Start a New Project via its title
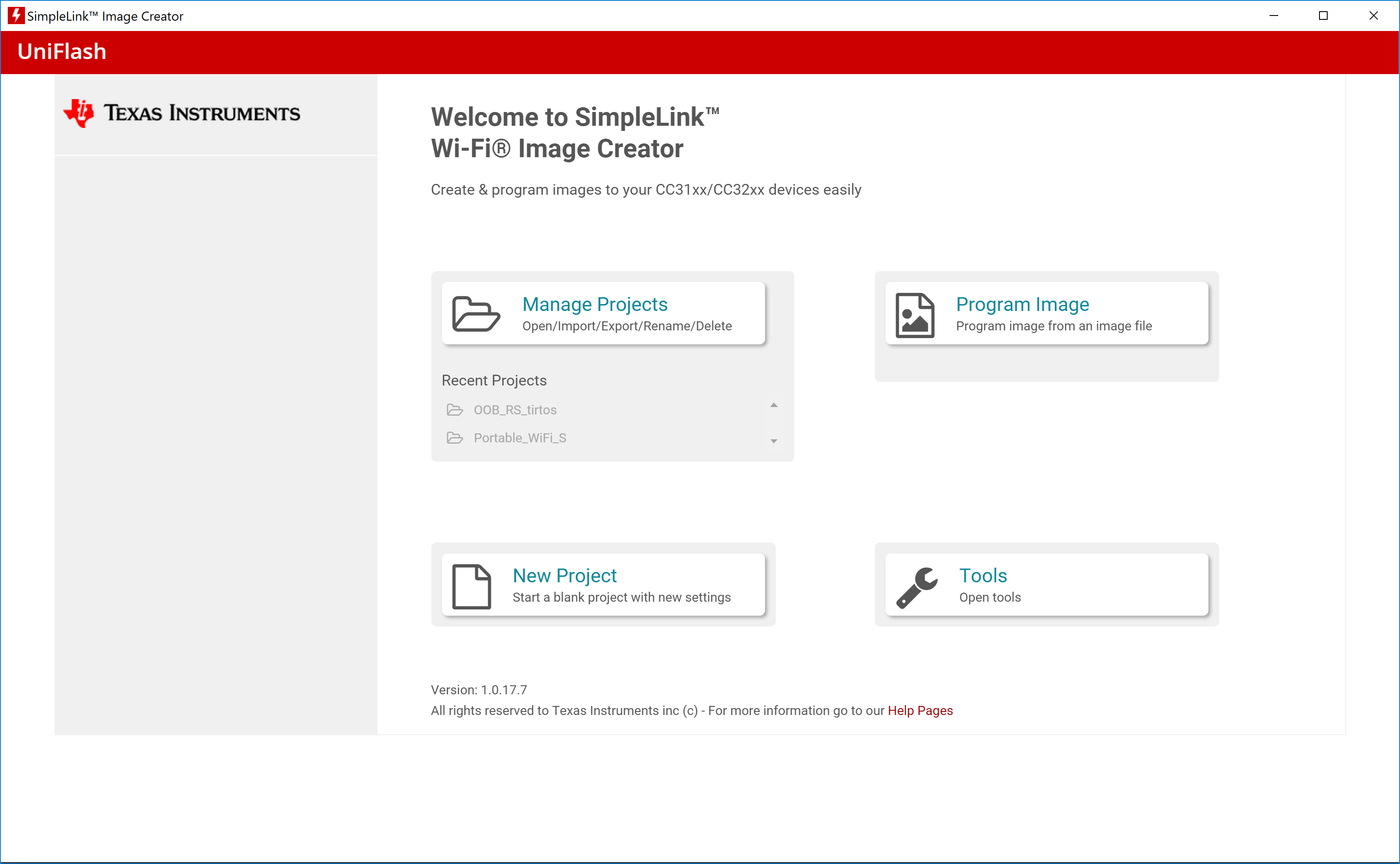Image resolution: width=1400 pixels, height=864 pixels. coord(564,575)
